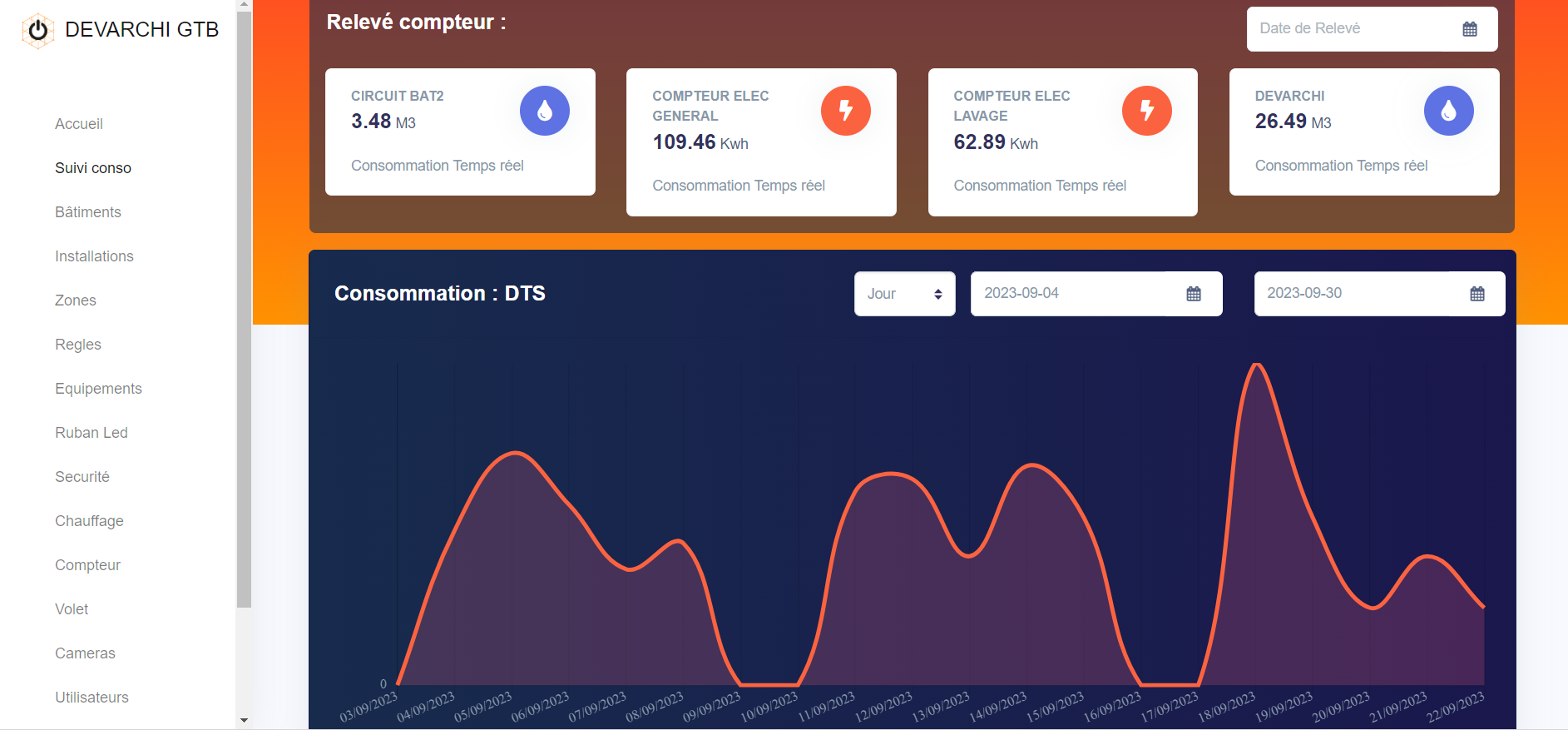The height and width of the screenshot is (730, 1568).
Task: Open calendar icon in Date de Relevé field
Action: (1469, 29)
